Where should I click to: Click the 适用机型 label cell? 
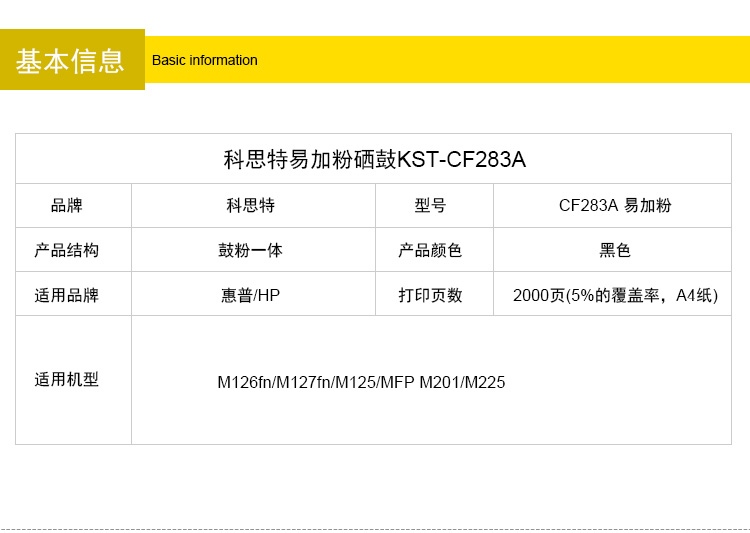tap(67, 380)
